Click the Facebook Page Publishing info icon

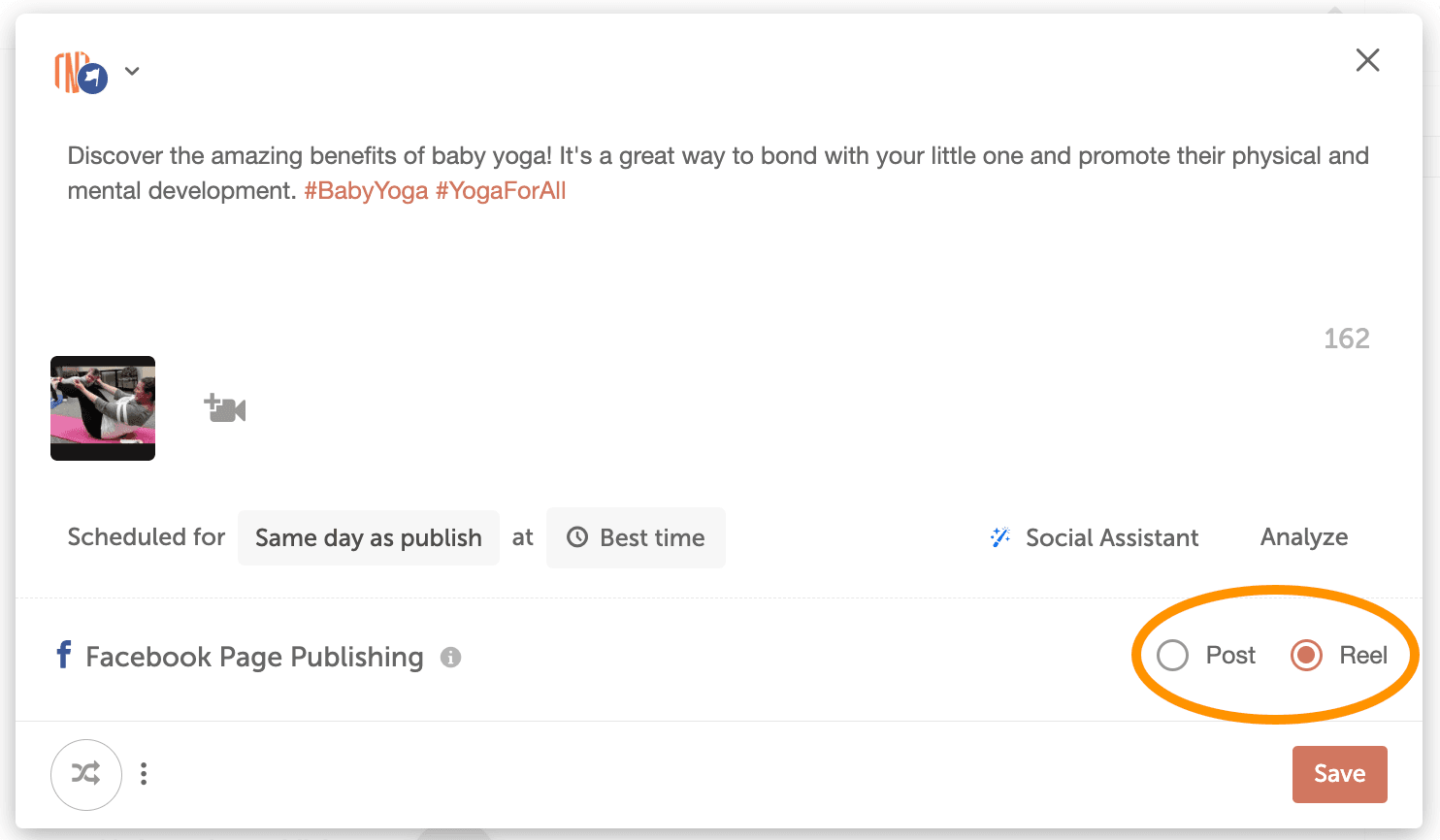[x=450, y=658]
